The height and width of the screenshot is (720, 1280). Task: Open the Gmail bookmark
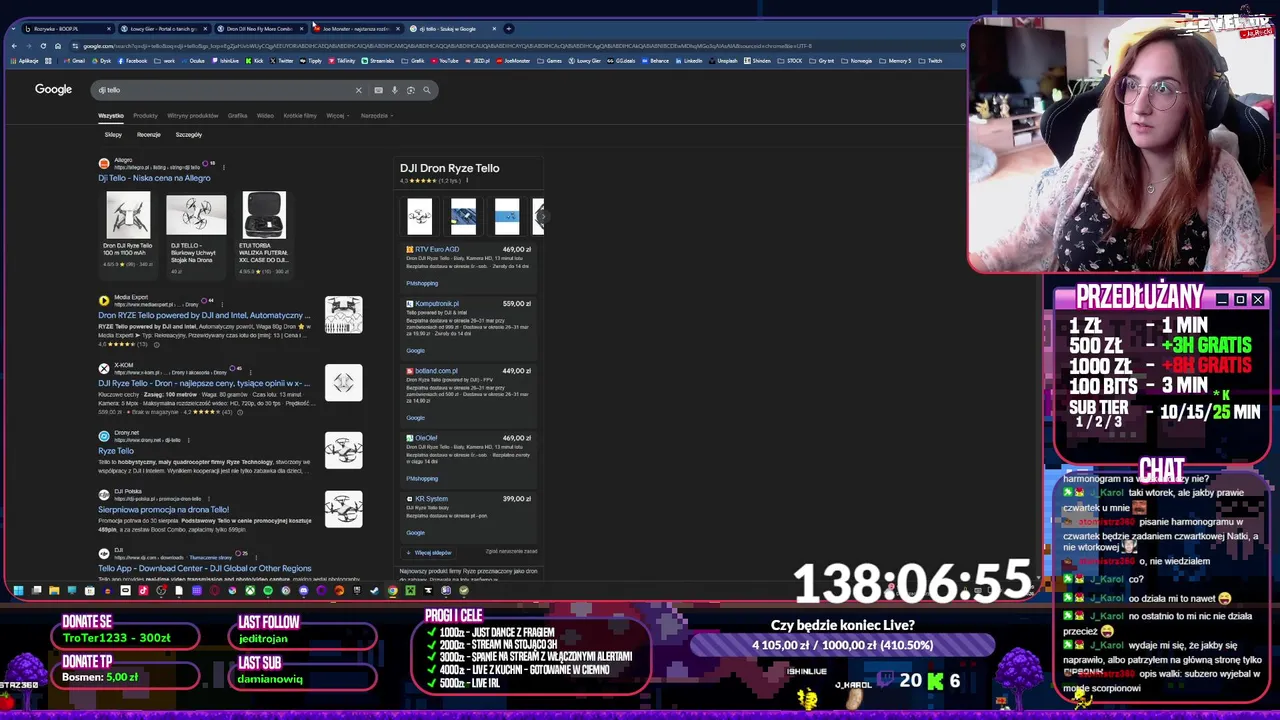pyautogui.click(x=74, y=61)
